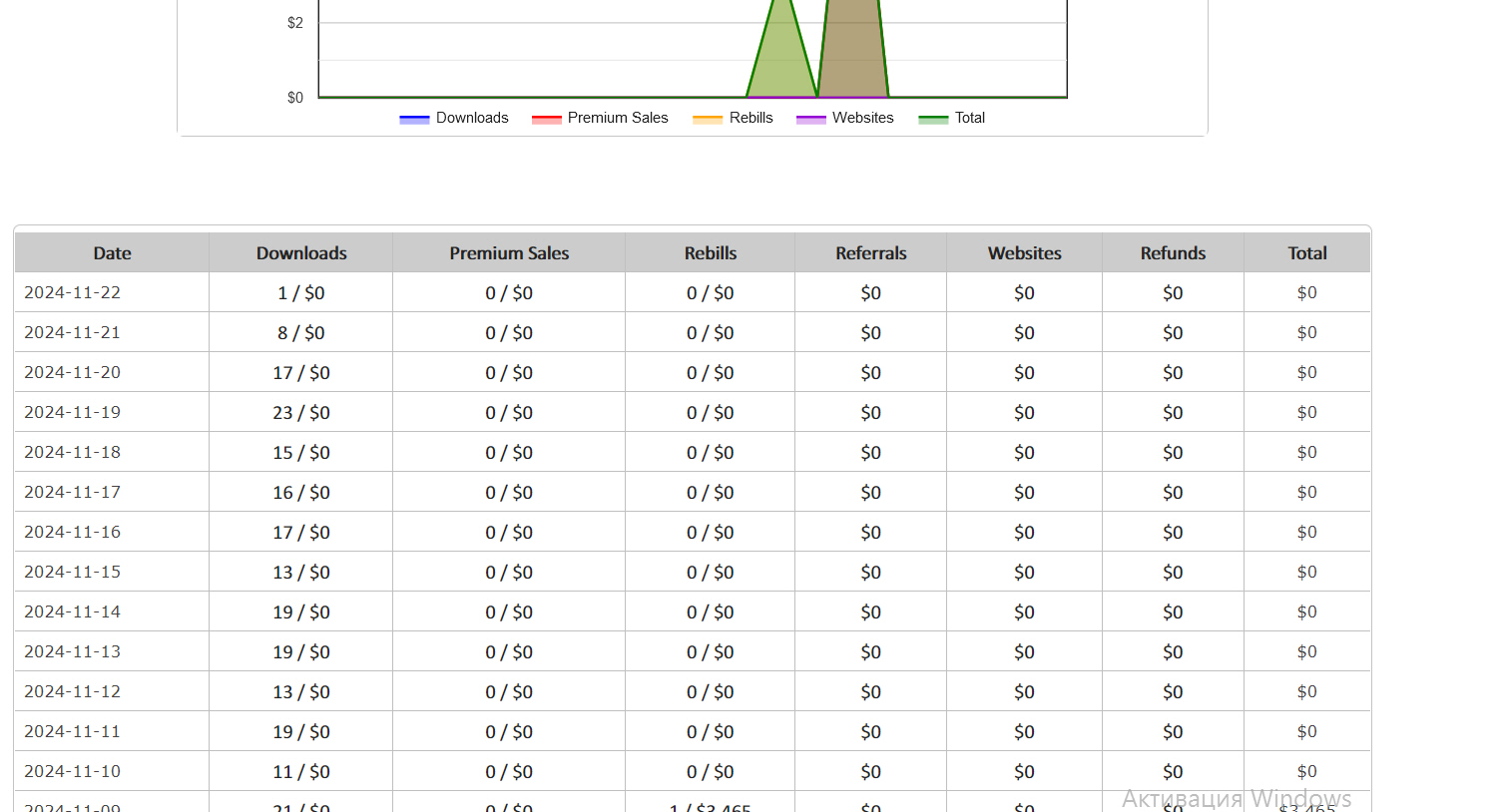Click the $2 label on chart axis
Viewport: 1502px width, 812px height.
tap(295, 23)
